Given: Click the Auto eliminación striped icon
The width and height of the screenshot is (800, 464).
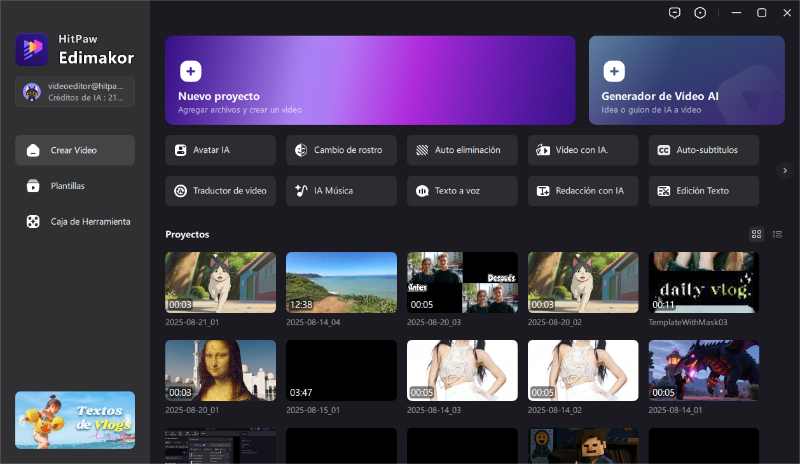Looking at the screenshot, I should tap(422, 150).
